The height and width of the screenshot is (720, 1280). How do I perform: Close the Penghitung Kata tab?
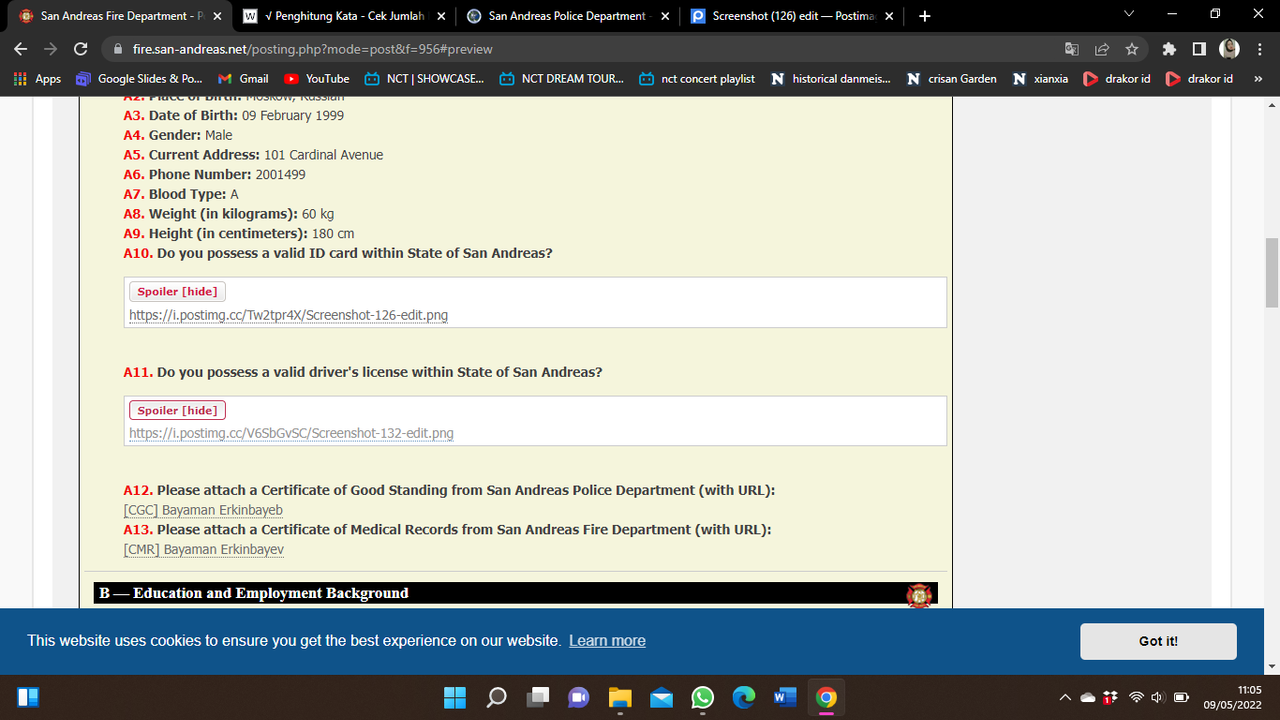point(441,16)
